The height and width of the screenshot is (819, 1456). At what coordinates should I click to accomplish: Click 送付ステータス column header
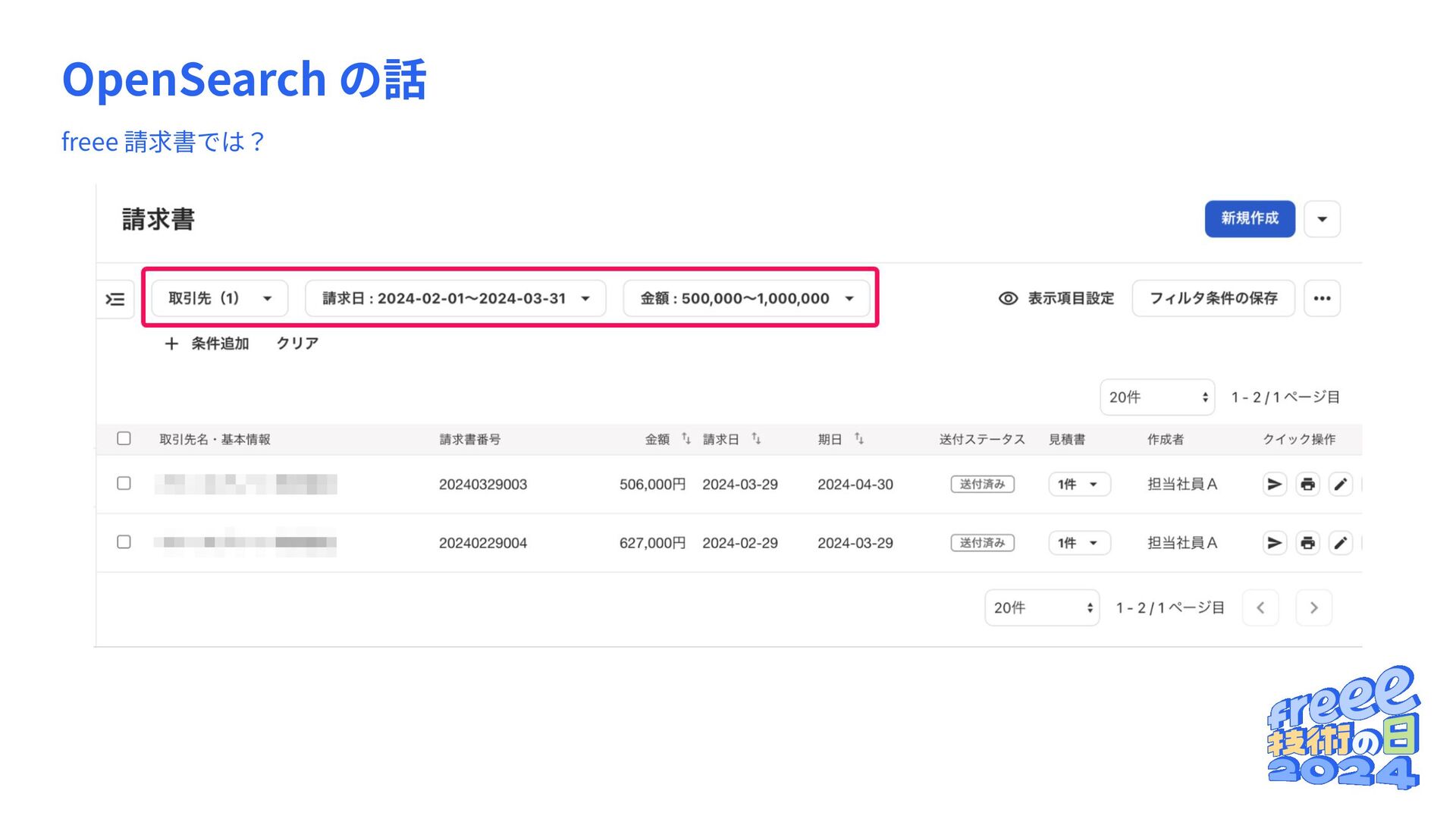pyautogui.click(x=982, y=439)
